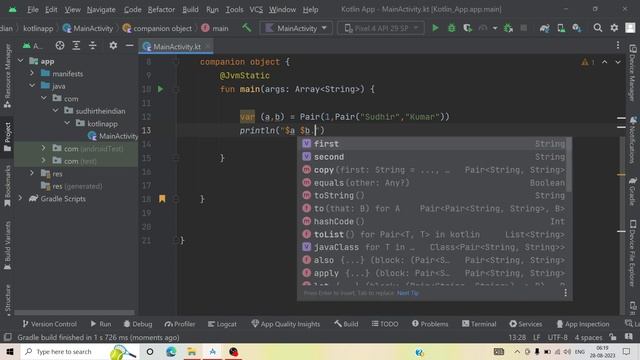This screenshot has height=360, width=640.
Task: Run the app with green play button
Action: pyautogui.click(x=435, y=28)
